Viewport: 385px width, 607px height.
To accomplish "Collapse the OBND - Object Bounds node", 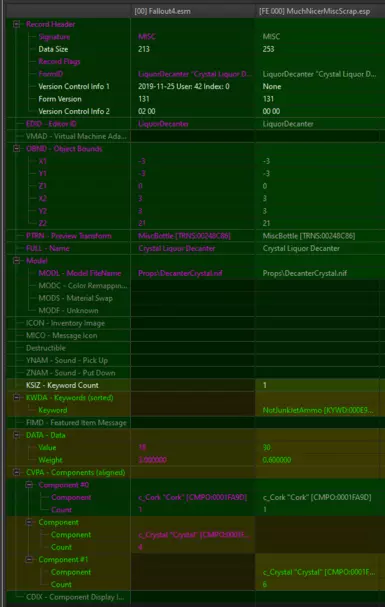I will [x=17, y=149].
